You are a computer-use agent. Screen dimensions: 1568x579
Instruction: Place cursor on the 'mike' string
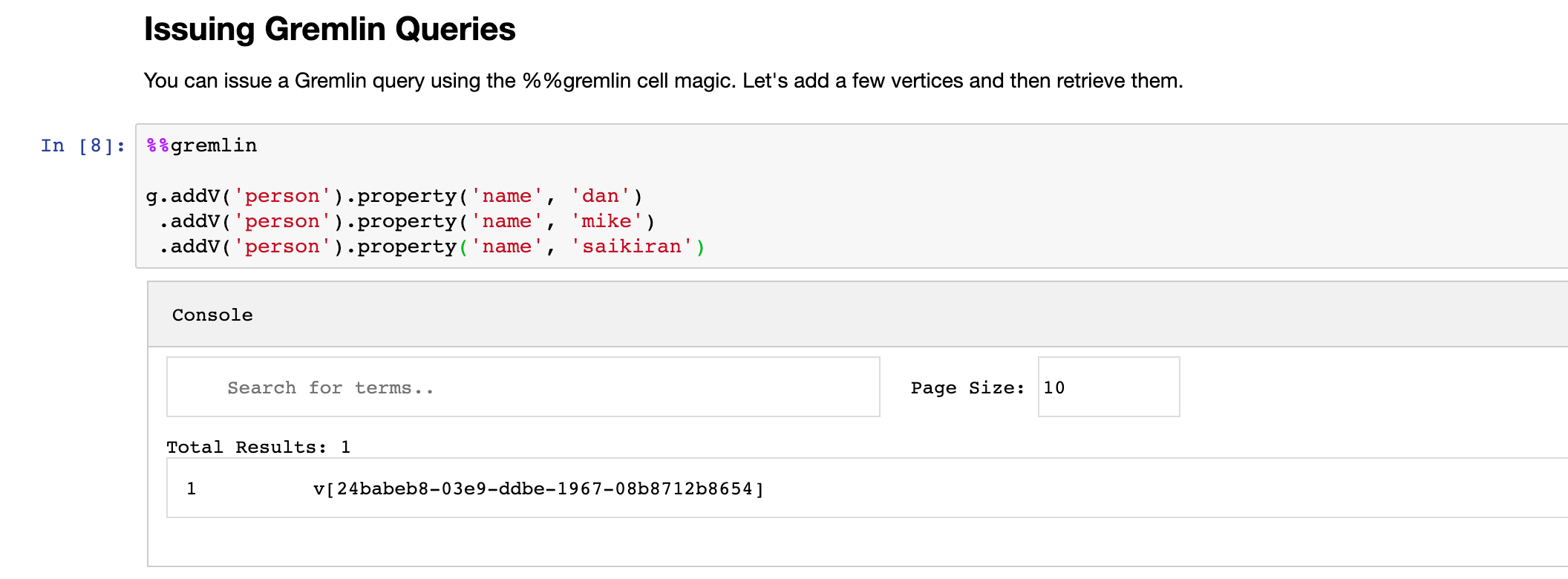coord(606,221)
